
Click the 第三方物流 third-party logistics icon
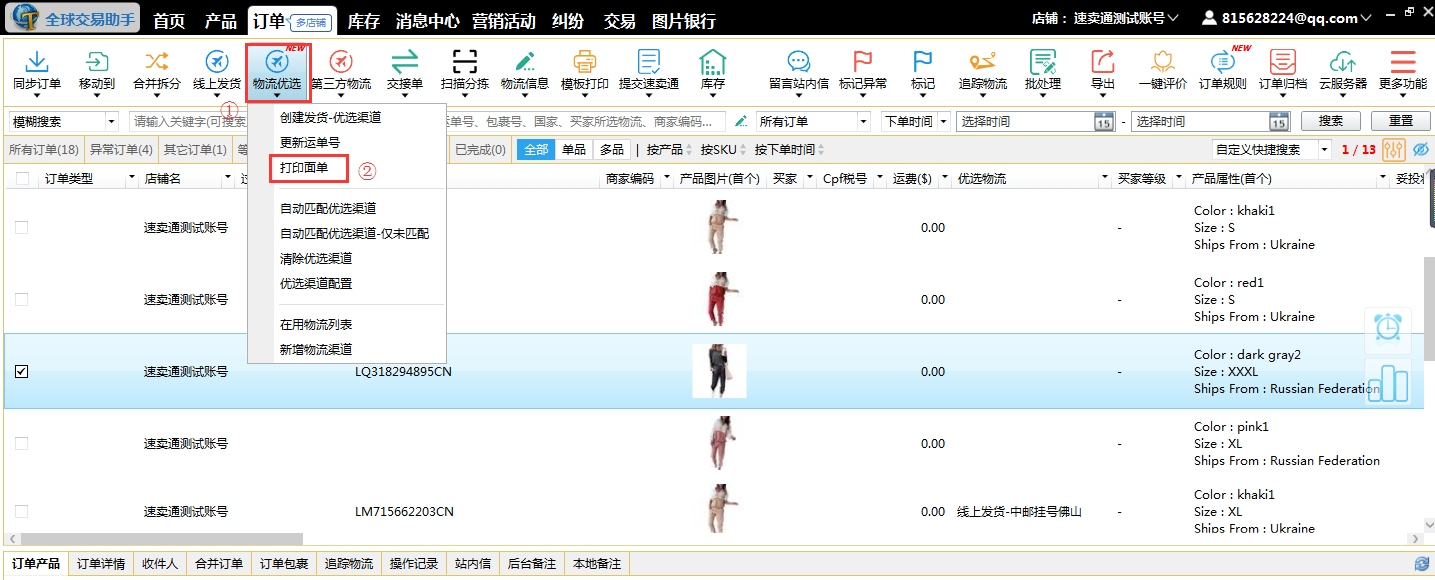tap(341, 61)
